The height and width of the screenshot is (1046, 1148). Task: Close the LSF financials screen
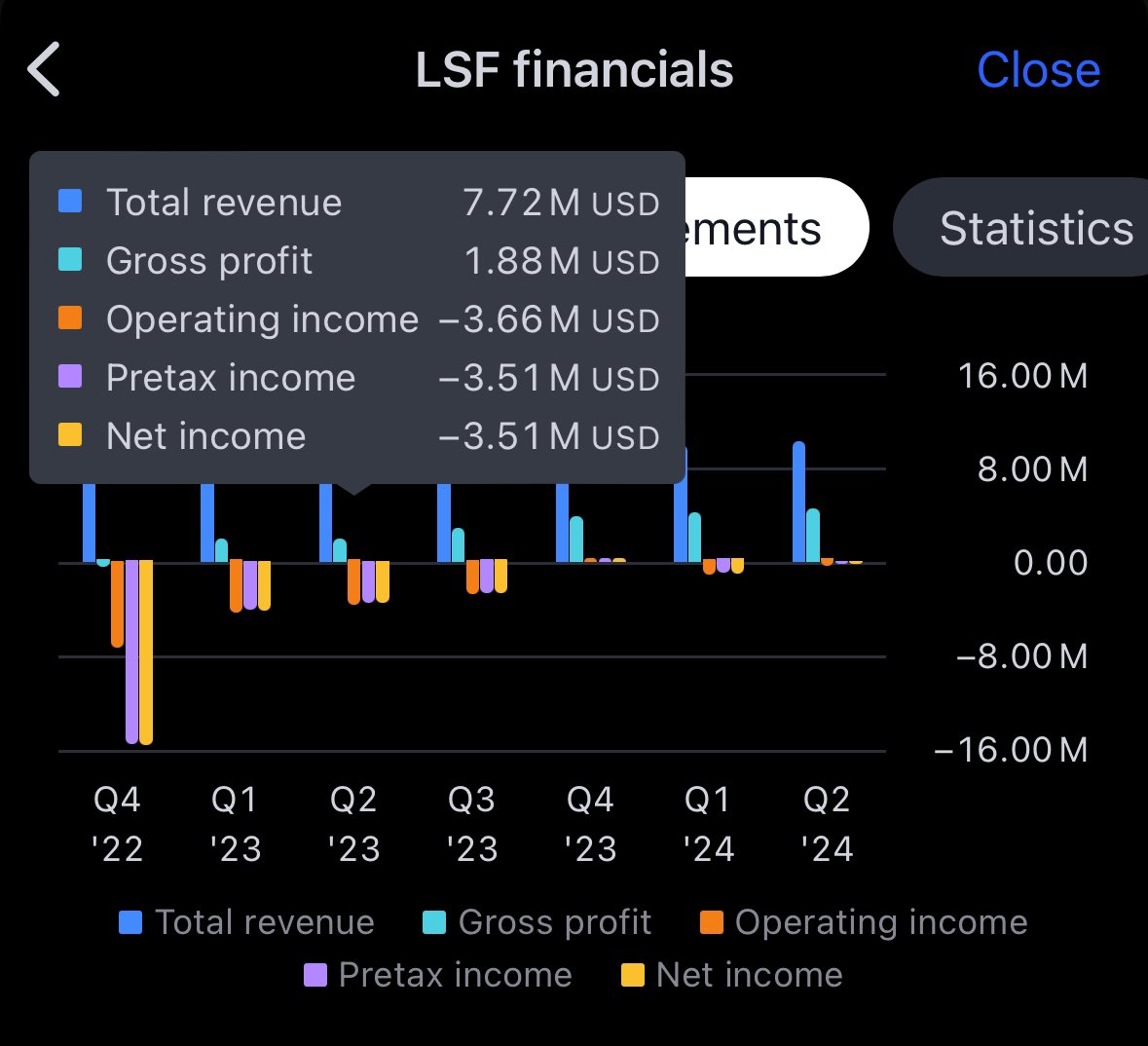click(x=1038, y=70)
